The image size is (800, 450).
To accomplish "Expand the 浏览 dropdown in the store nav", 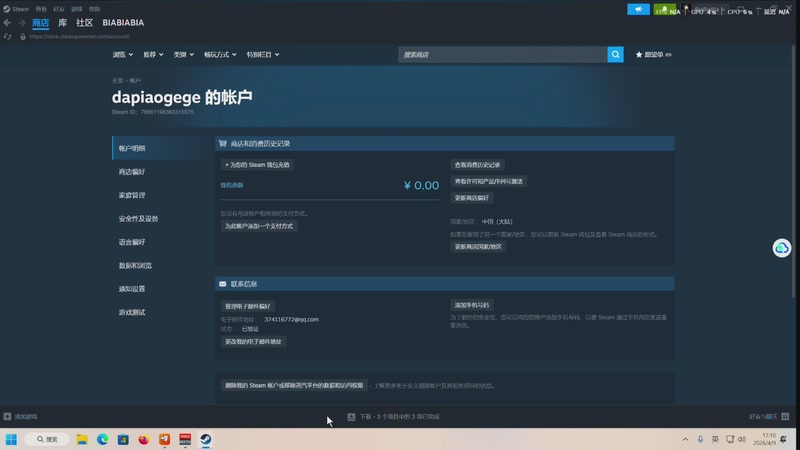I will [x=122, y=55].
